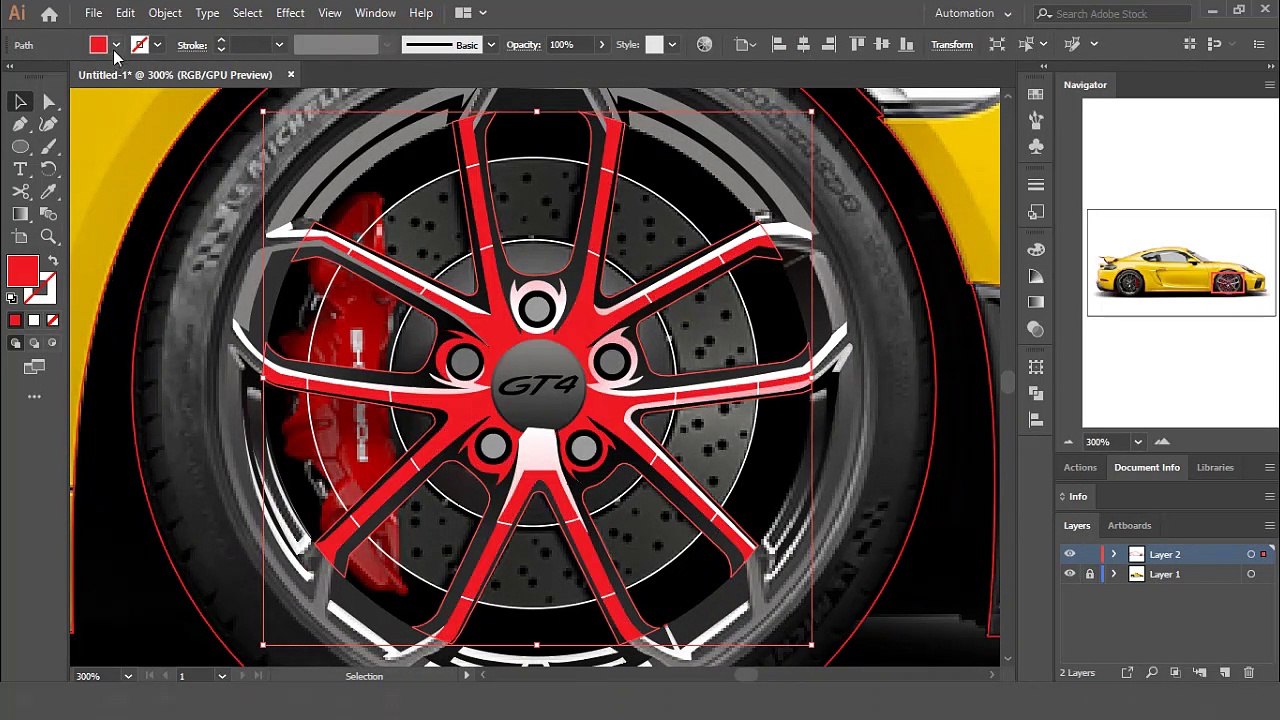The height and width of the screenshot is (720, 1280).
Task: Open the Effect menu
Action: pyautogui.click(x=290, y=13)
